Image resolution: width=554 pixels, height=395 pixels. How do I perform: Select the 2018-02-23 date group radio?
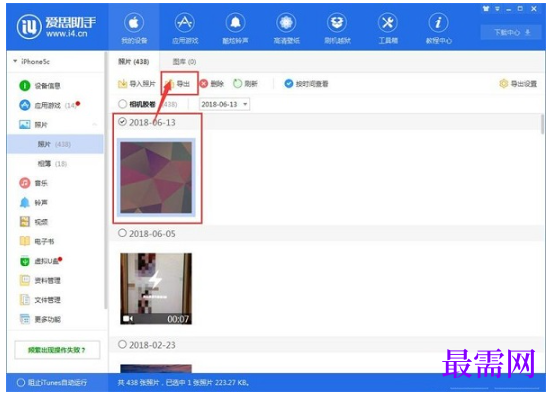tap(122, 344)
